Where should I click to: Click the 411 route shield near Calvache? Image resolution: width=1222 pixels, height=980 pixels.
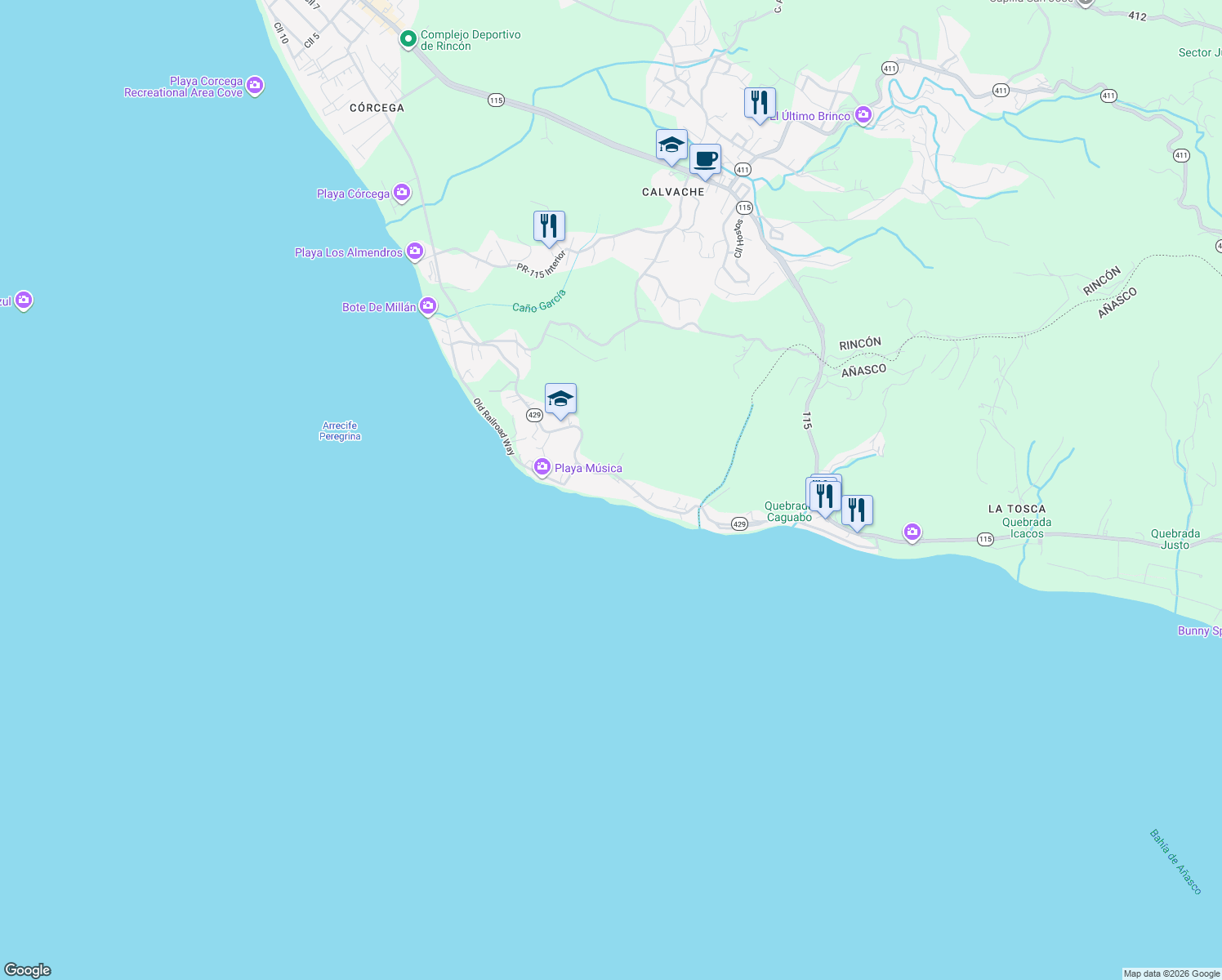742,171
